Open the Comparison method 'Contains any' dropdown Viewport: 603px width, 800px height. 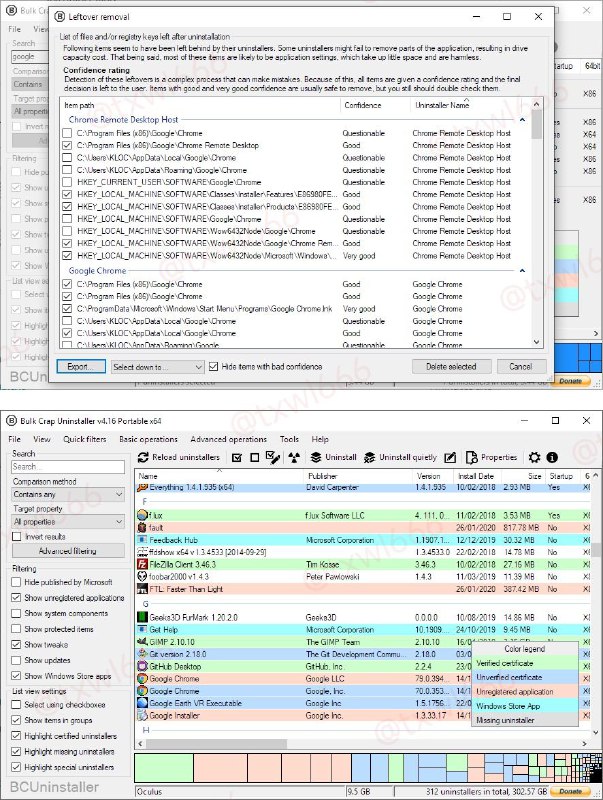(x=68, y=494)
